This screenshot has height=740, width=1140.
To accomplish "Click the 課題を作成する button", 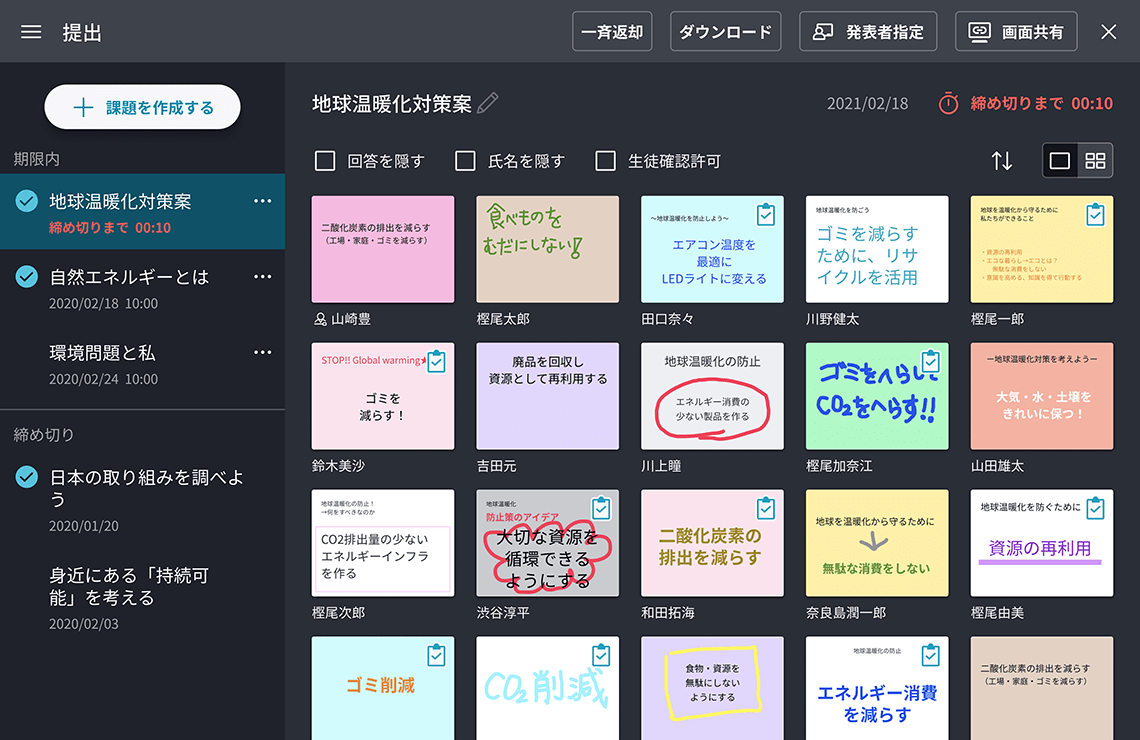I will (x=142, y=108).
